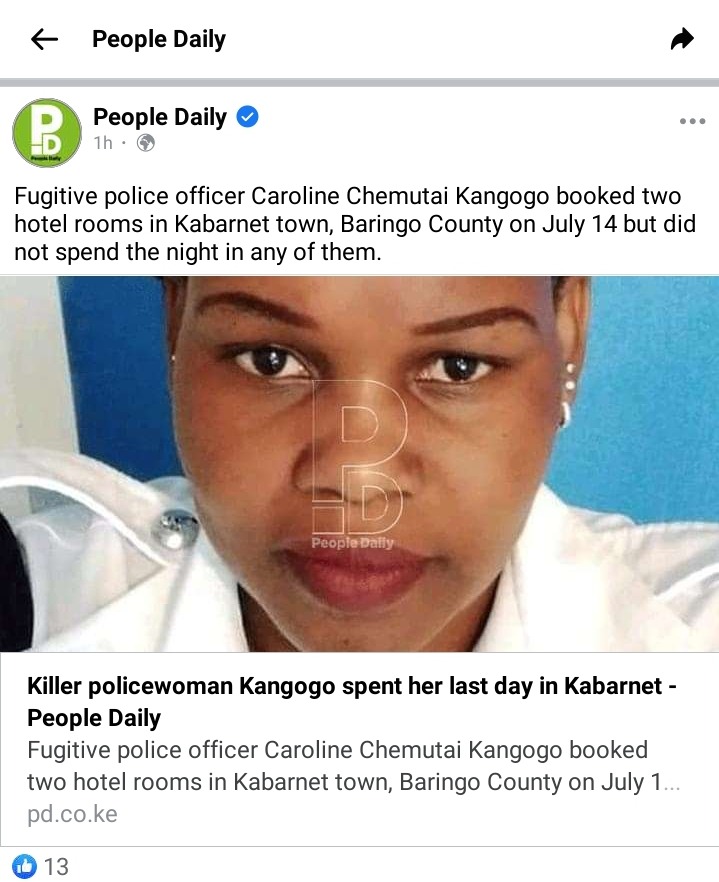This screenshot has height=882, width=719.
Task: Open People Daily green profile picture
Action: click(x=47, y=133)
